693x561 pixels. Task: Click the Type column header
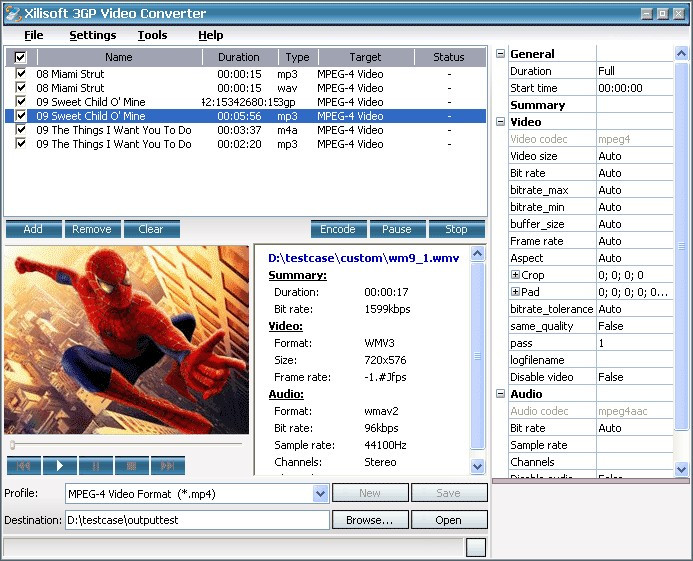pyautogui.click(x=297, y=57)
